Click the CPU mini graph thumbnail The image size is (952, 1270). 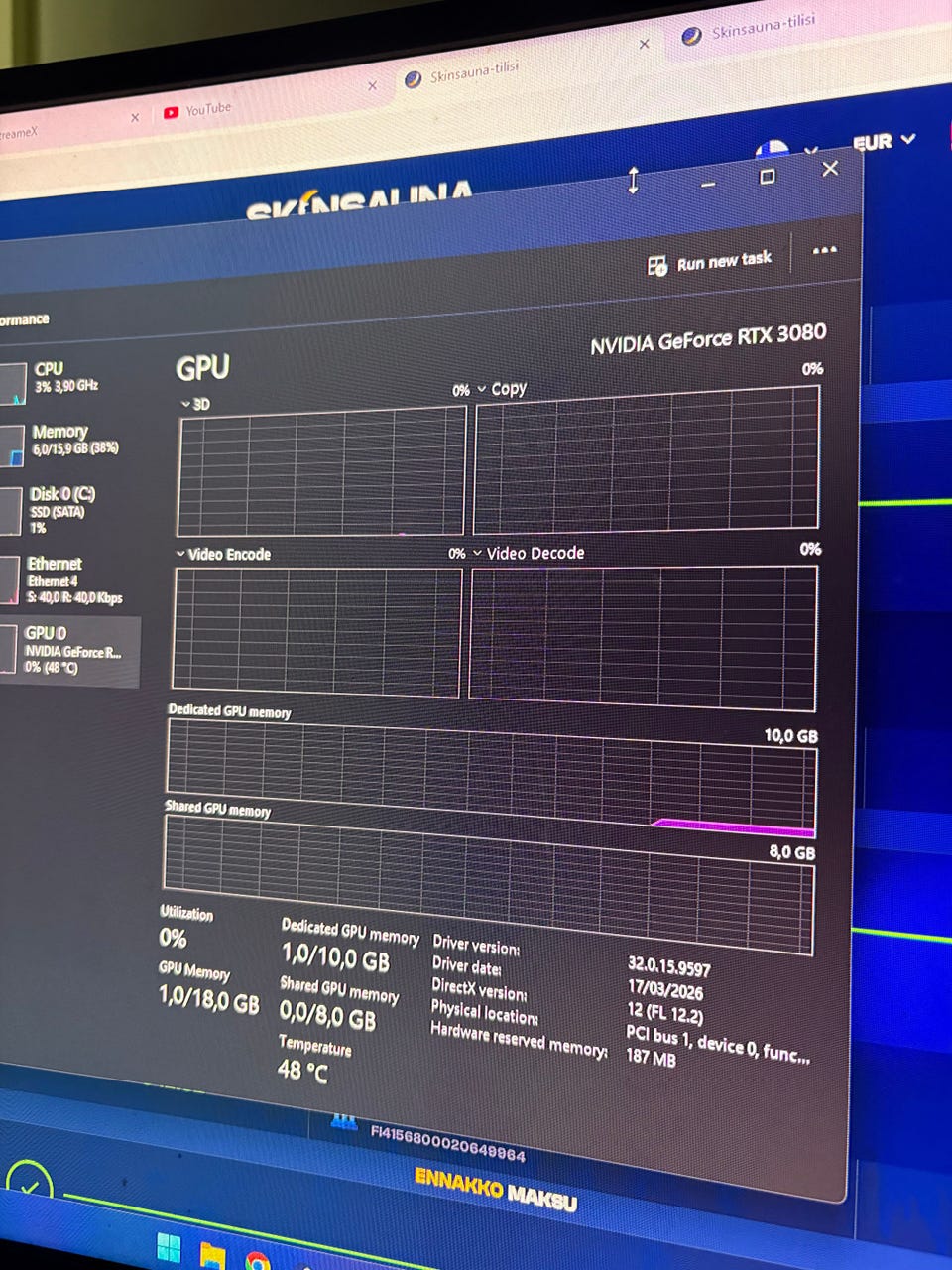(12, 384)
